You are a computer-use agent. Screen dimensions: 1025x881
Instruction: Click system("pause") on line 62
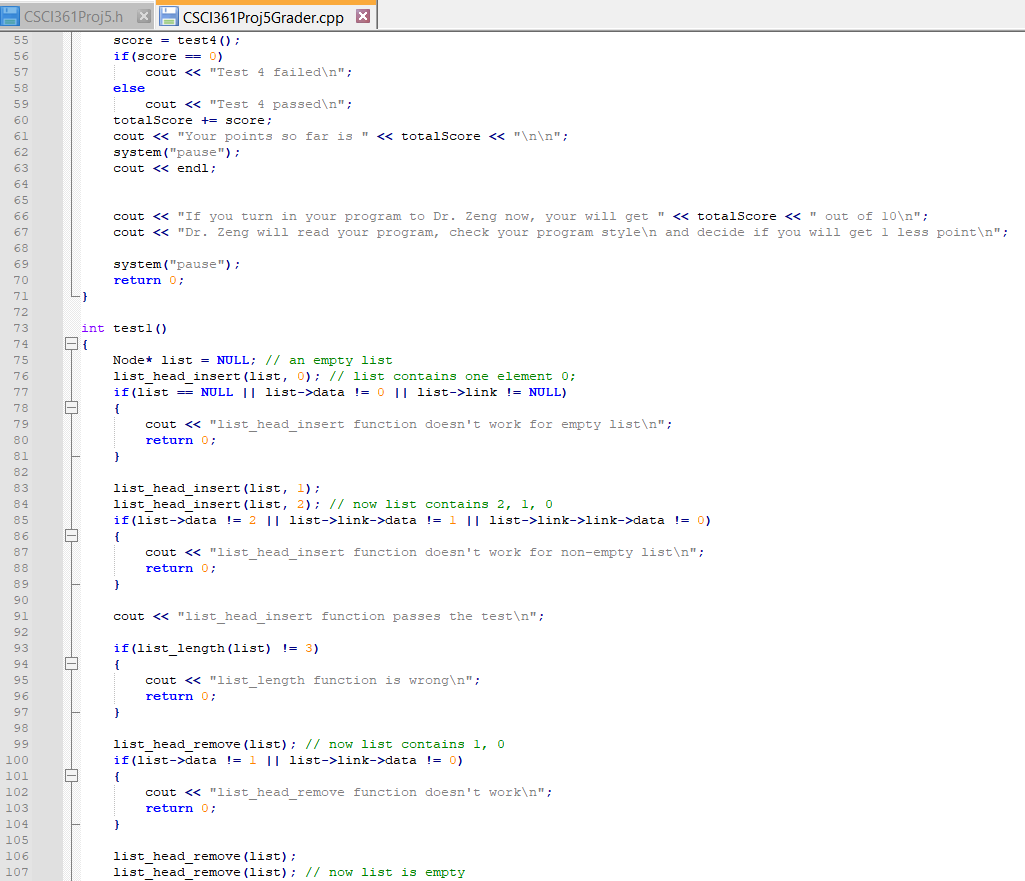pos(176,152)
